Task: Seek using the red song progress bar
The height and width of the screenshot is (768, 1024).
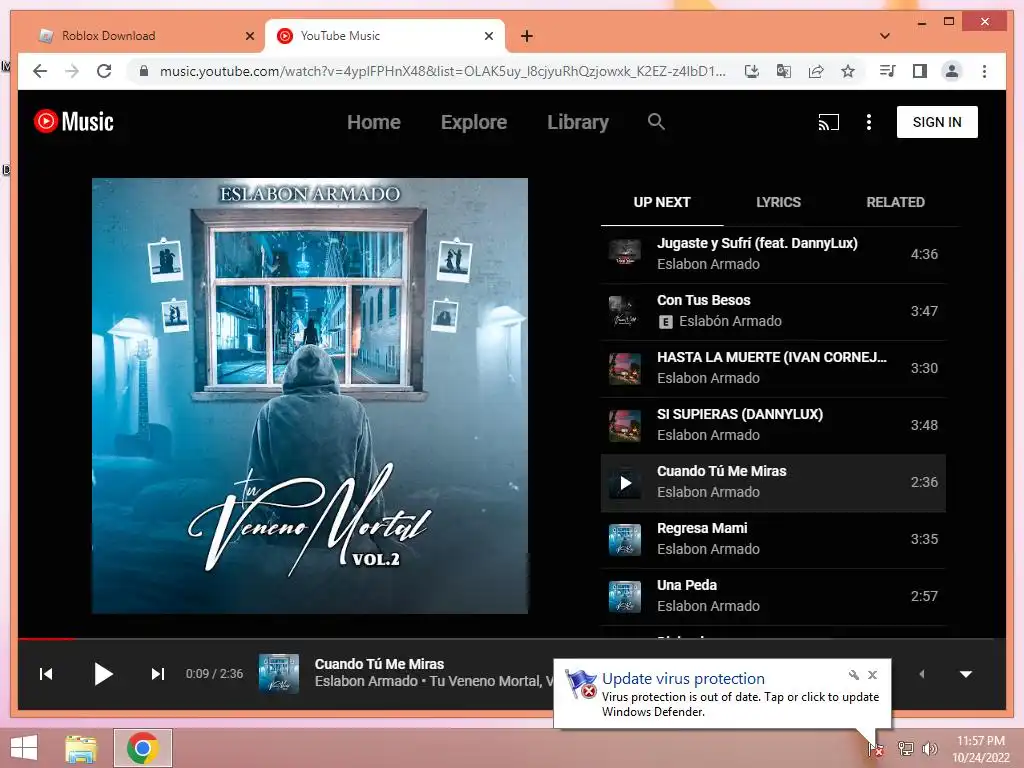Action: 47,638
